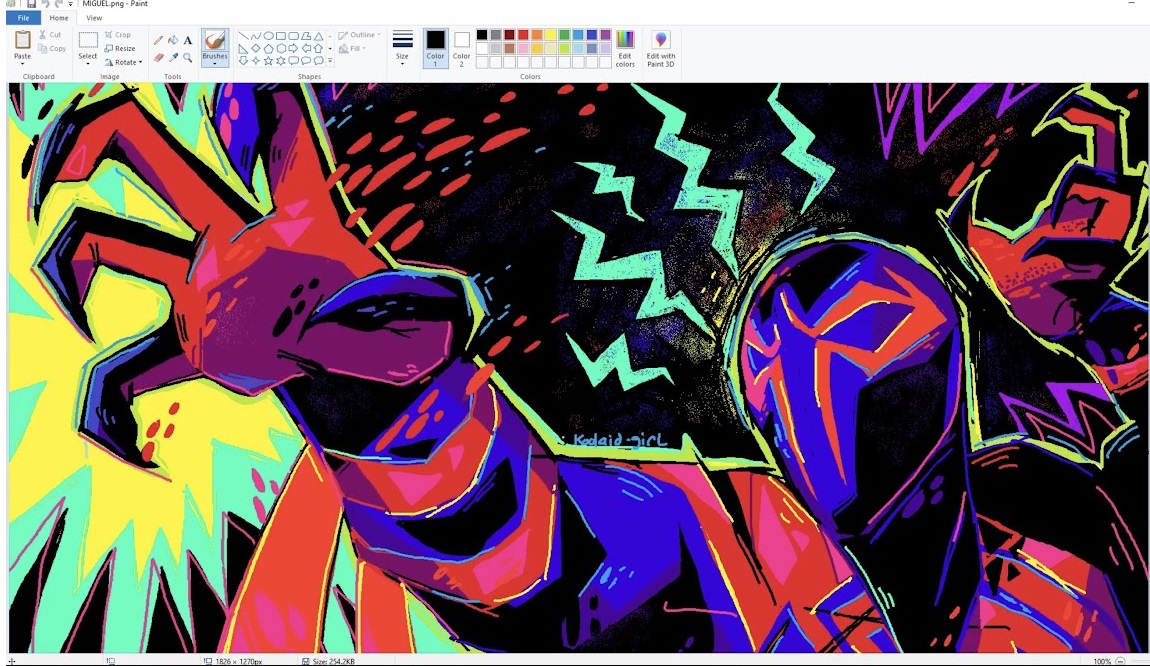
Task: Choose the Right triangle shape
Action: click(x=243, y=49)
